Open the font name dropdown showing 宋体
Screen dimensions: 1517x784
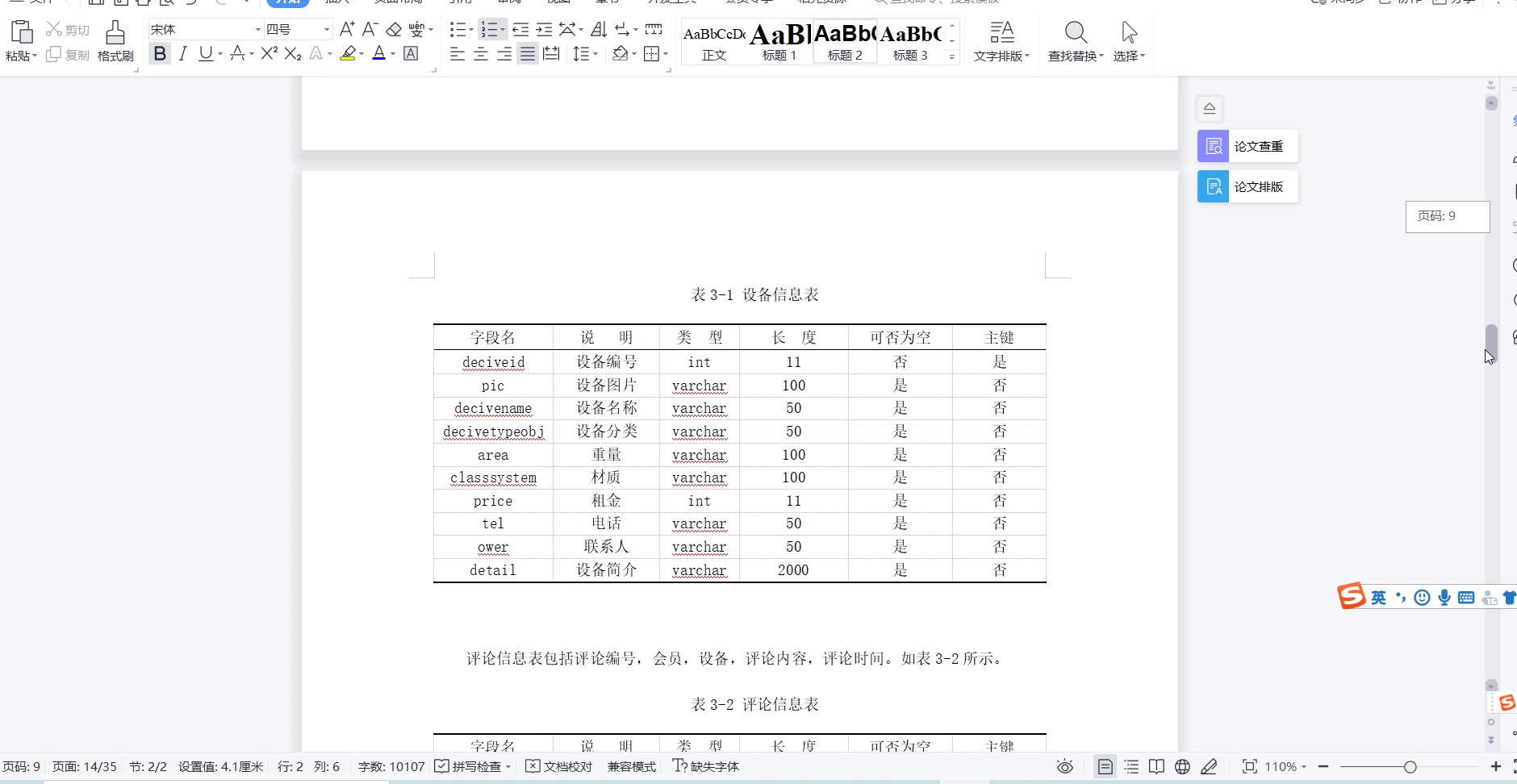pyautogui.click(x=205, y=30)
